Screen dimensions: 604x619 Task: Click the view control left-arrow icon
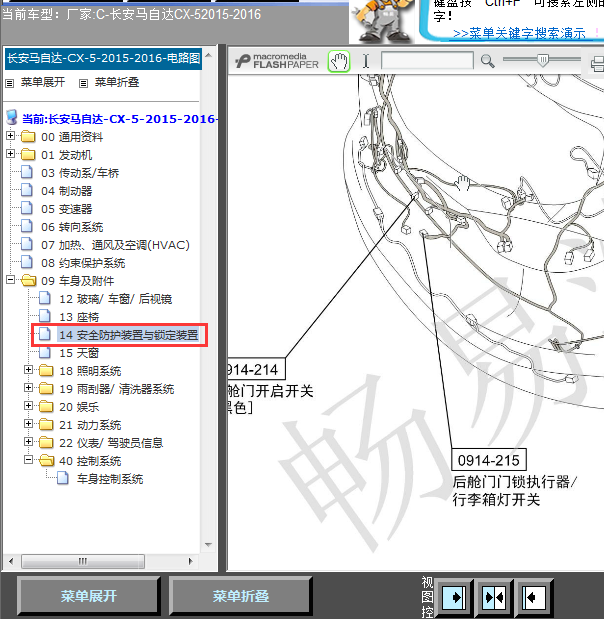pos(534,597)
